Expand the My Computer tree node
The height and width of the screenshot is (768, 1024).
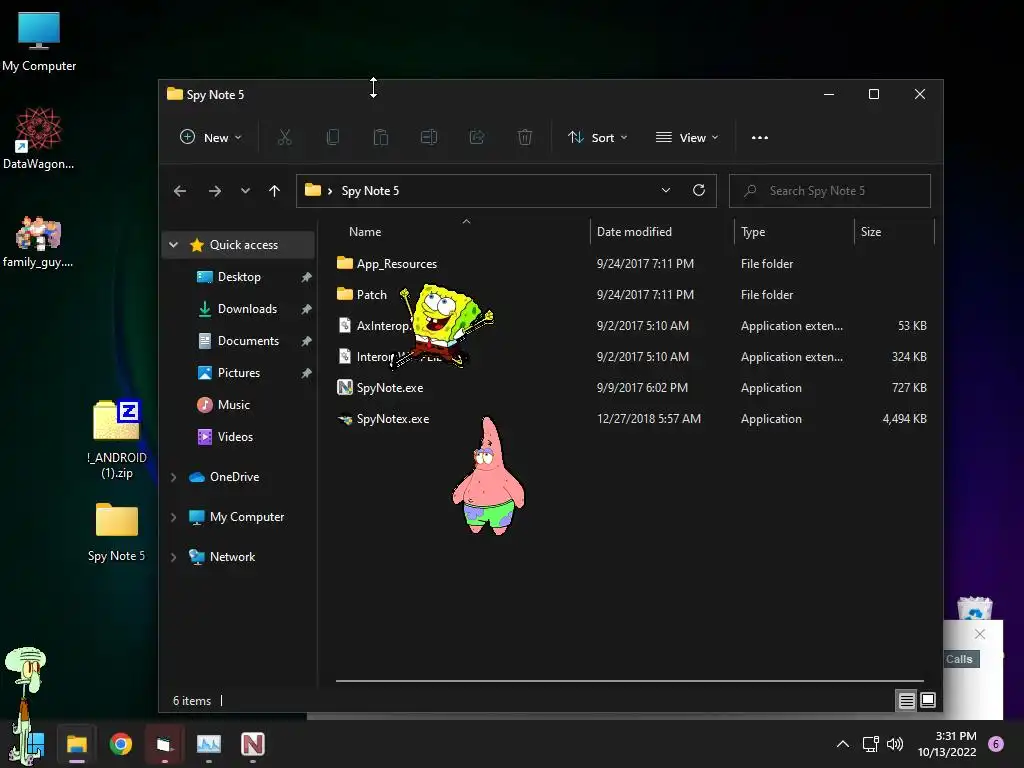(173, 517)
